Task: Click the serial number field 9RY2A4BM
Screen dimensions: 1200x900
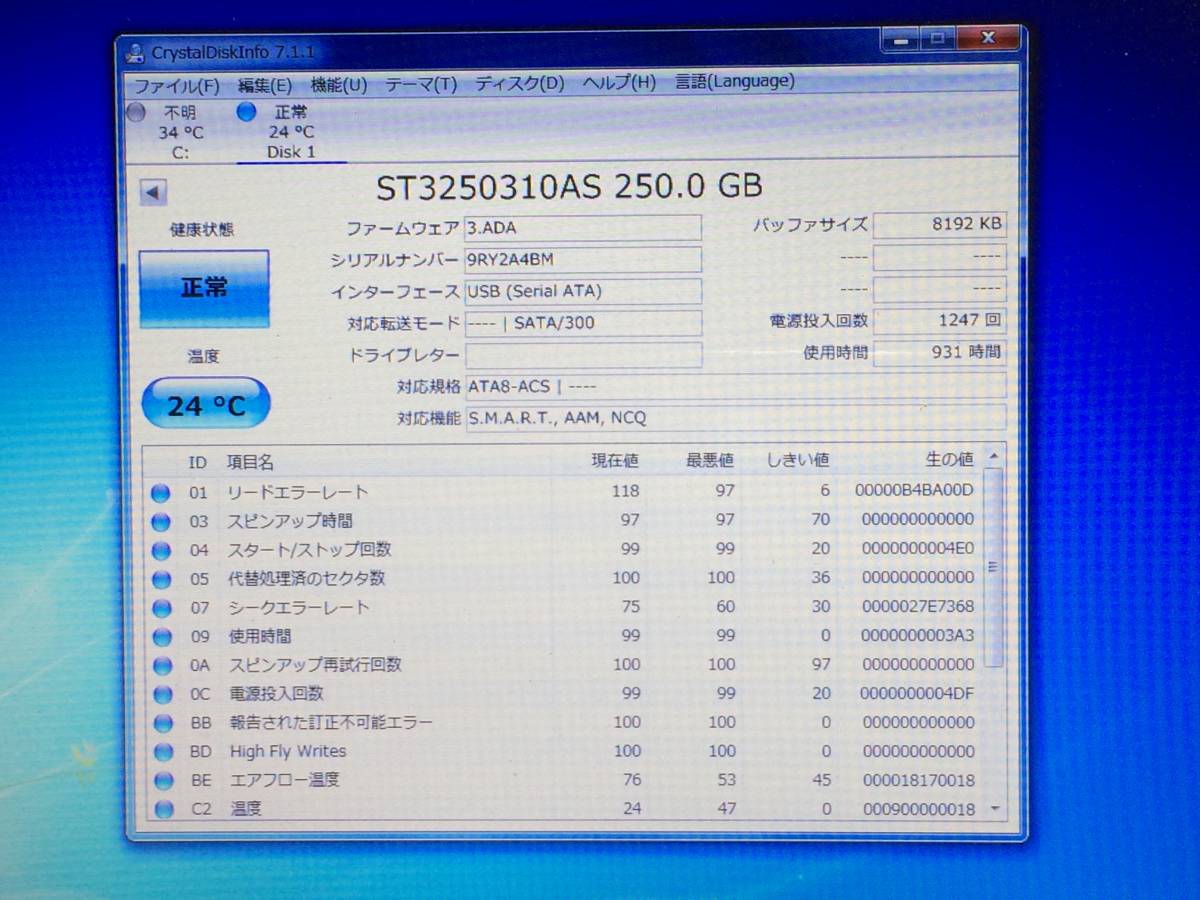Action: point(583,260)
